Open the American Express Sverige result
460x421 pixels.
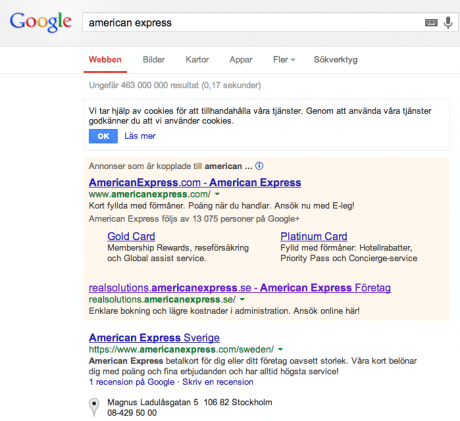point(154,338)
